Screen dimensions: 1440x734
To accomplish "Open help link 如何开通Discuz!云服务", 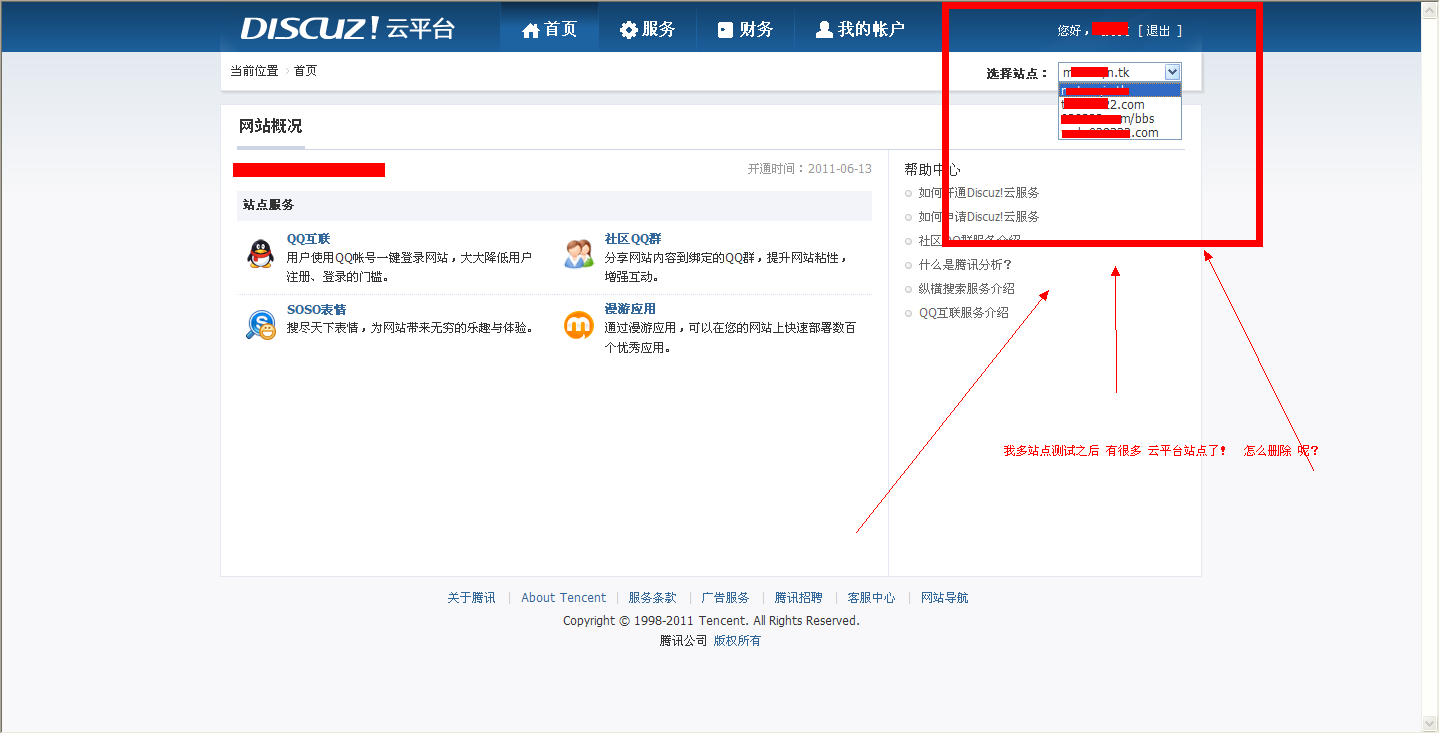I will (979, 193).
